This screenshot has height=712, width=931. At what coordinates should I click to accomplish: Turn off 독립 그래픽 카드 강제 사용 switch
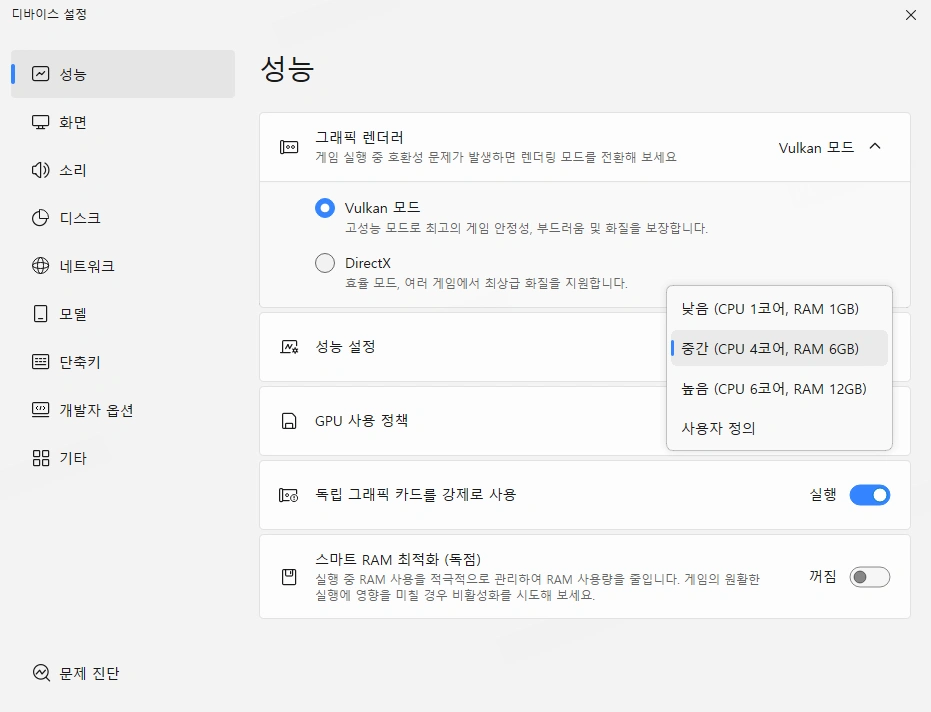click(870, 495)
